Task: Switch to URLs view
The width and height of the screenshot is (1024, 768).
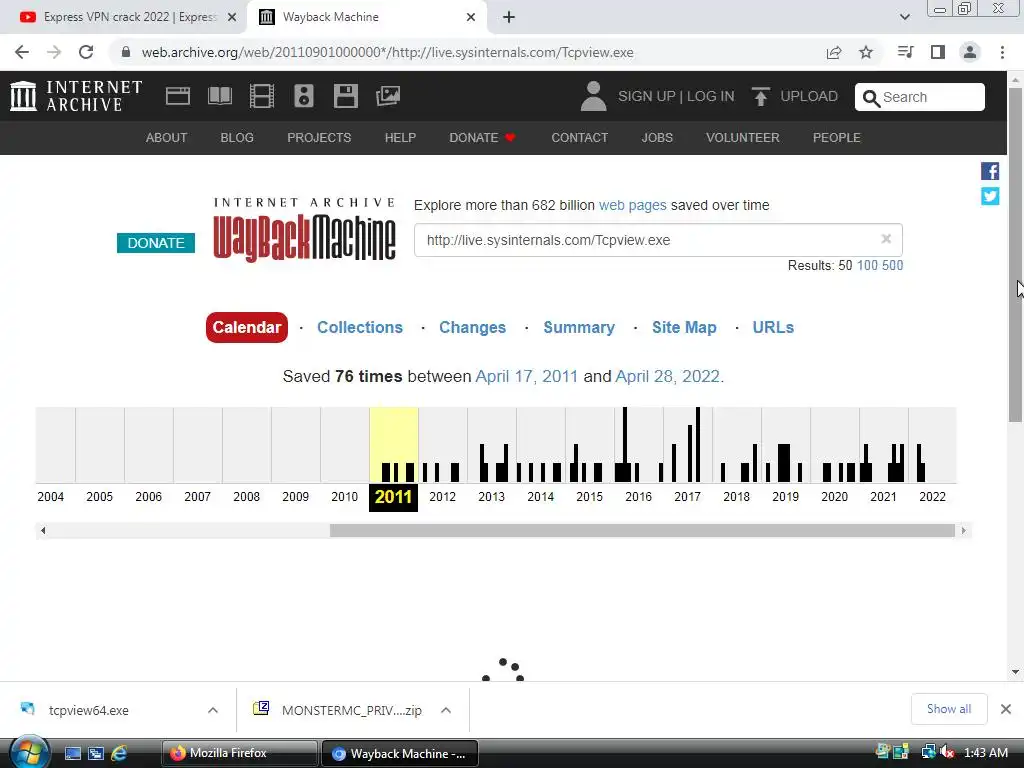Action: click(x=773, y=327)
